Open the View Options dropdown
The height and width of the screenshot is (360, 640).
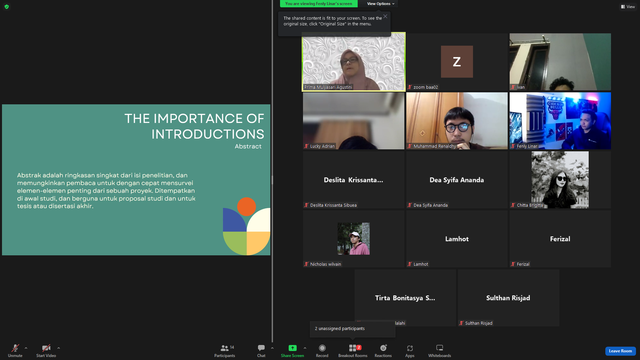(x=380, y=4)
